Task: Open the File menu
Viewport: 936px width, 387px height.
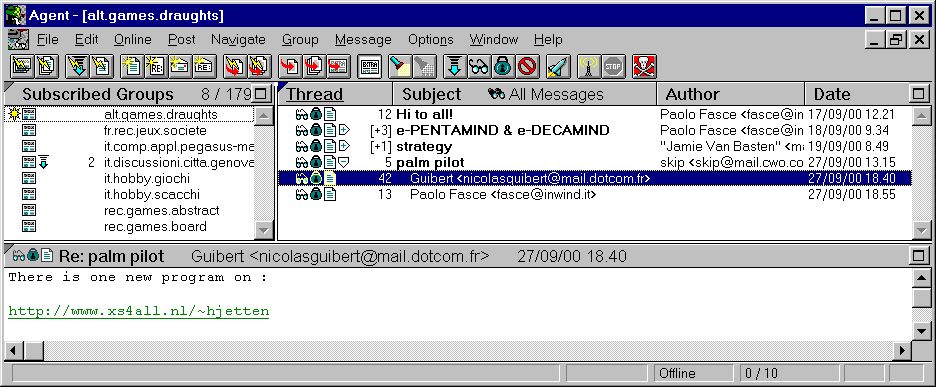Action: 48,39
